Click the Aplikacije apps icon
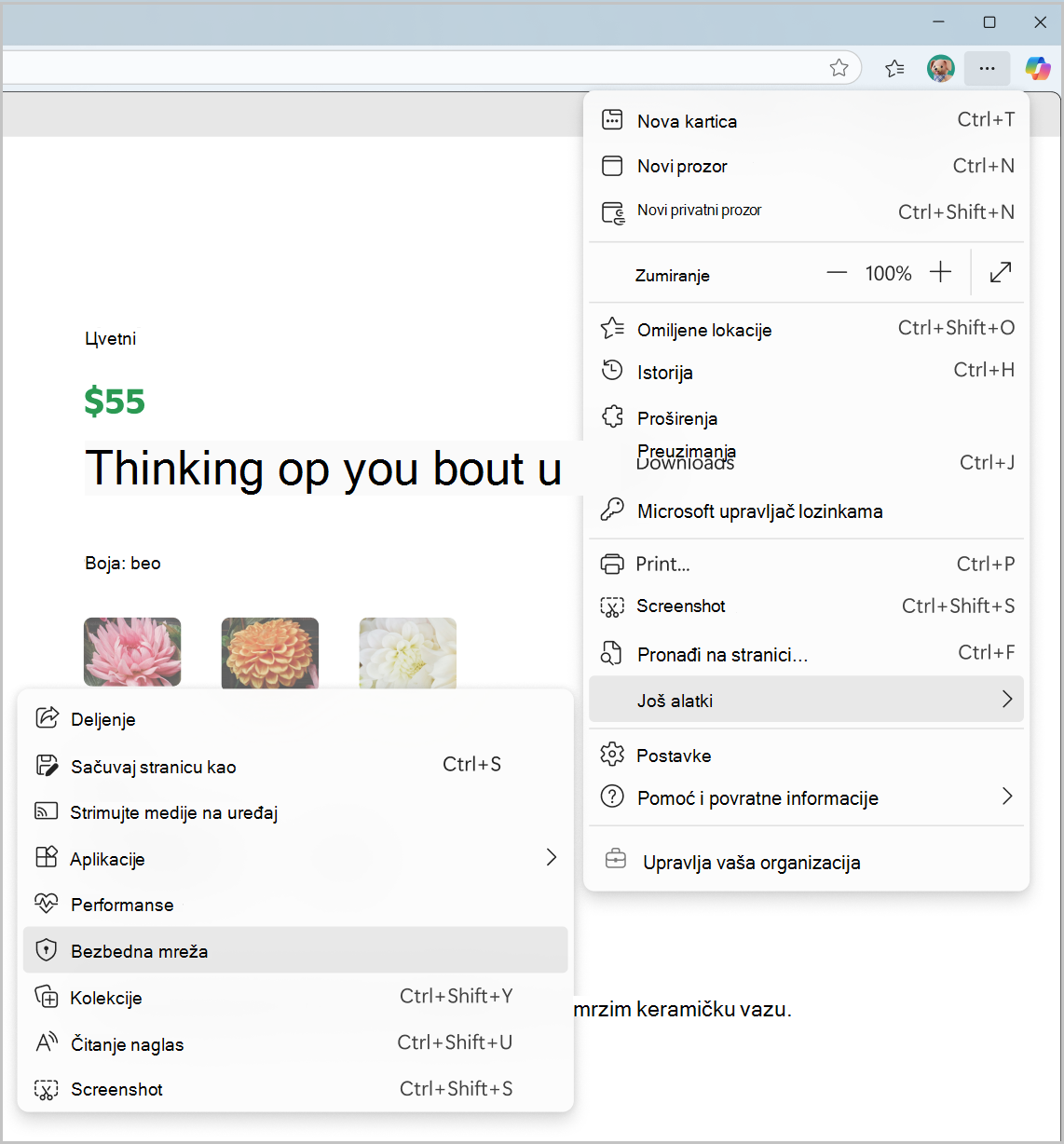Viewport: 1064px width, 1144px height. 46,857
